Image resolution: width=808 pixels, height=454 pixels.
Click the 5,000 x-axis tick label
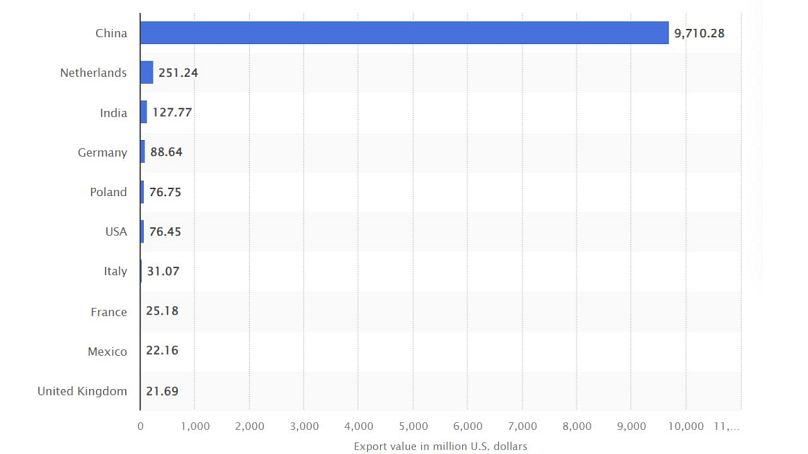pyautogui.click(x=412, y=425)
